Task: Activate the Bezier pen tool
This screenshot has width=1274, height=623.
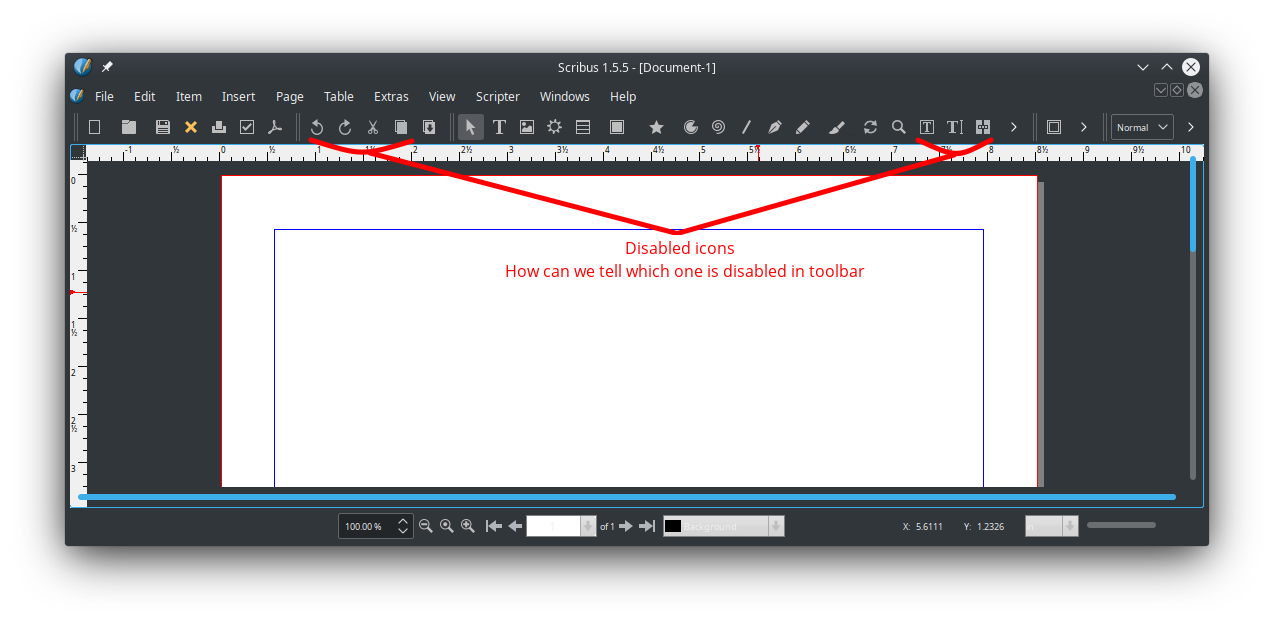Action: click(x=774, y=127)
